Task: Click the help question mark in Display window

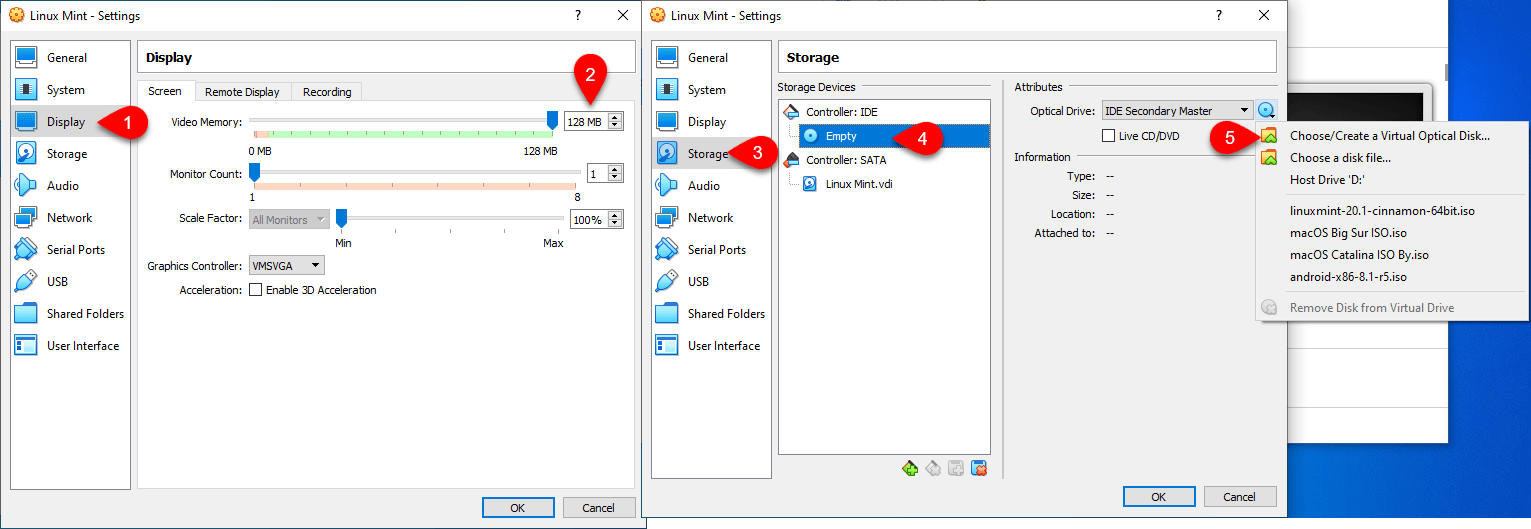Action: (x=578, y=16)
